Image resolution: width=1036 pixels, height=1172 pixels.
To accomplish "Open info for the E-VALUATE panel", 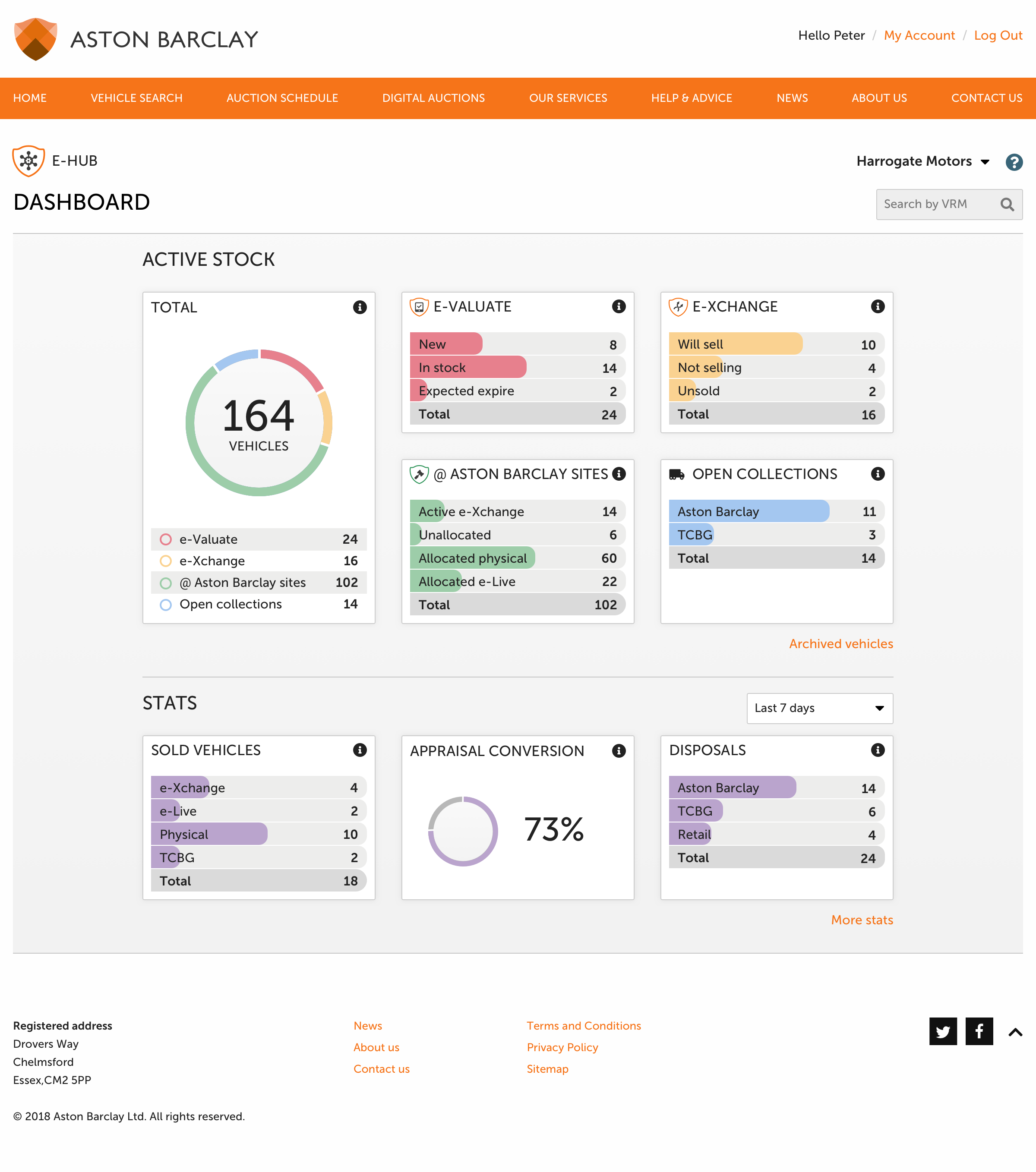I will pos(619,306).
